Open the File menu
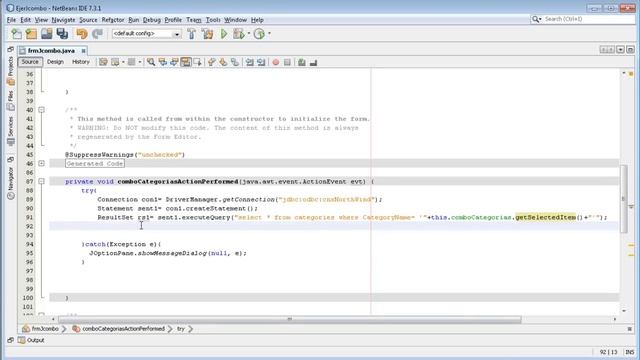 pyautogui.click(x=11, y=20)
